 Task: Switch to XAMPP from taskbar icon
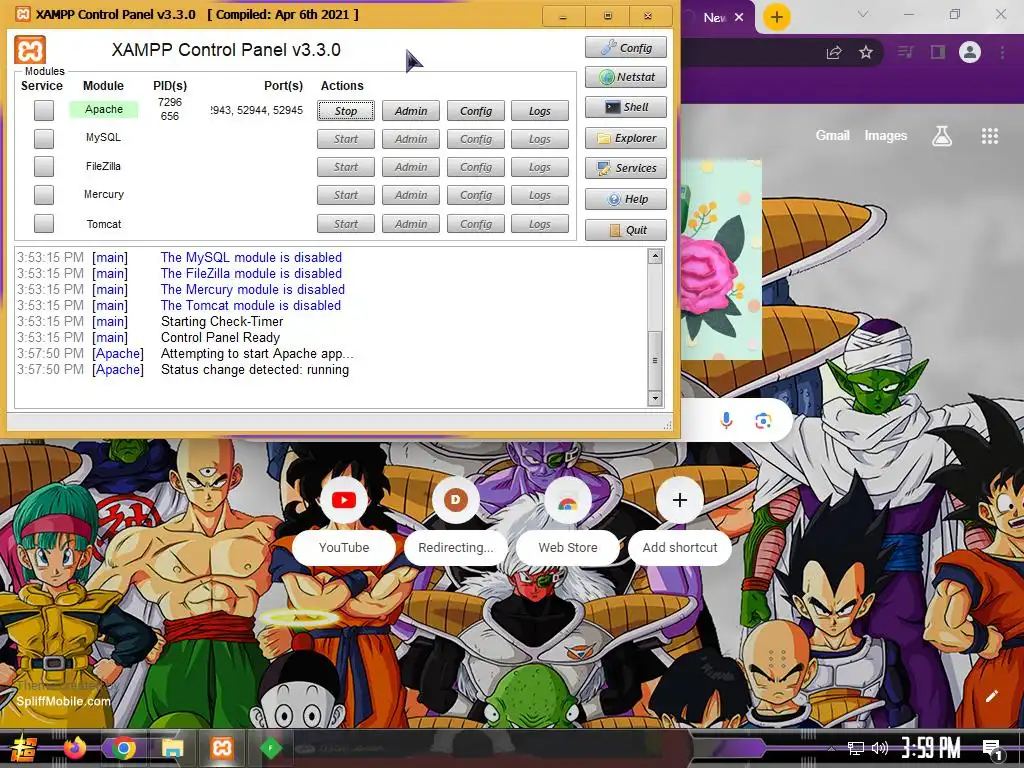click(x=221, y=748)
